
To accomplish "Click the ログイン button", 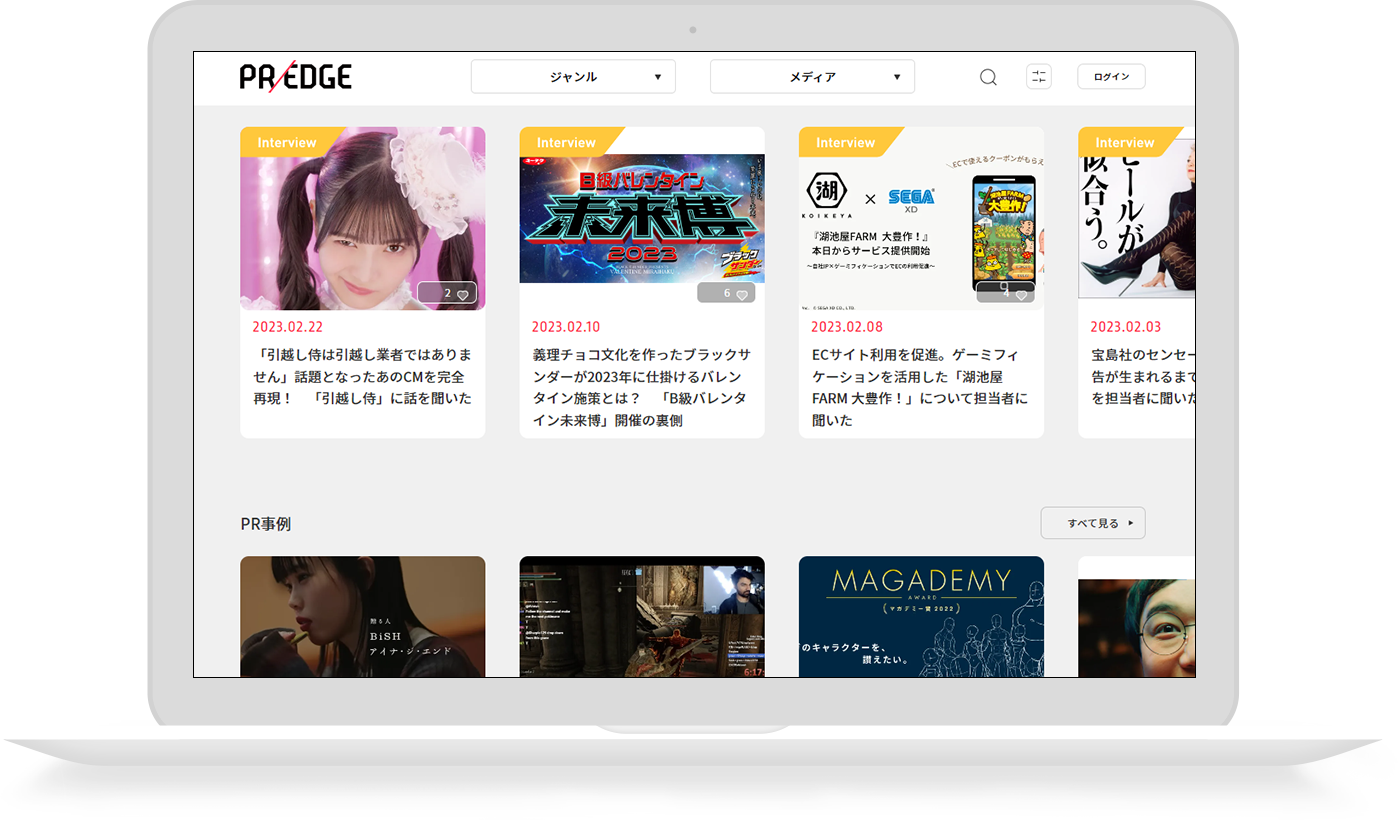I will 1111,77.
